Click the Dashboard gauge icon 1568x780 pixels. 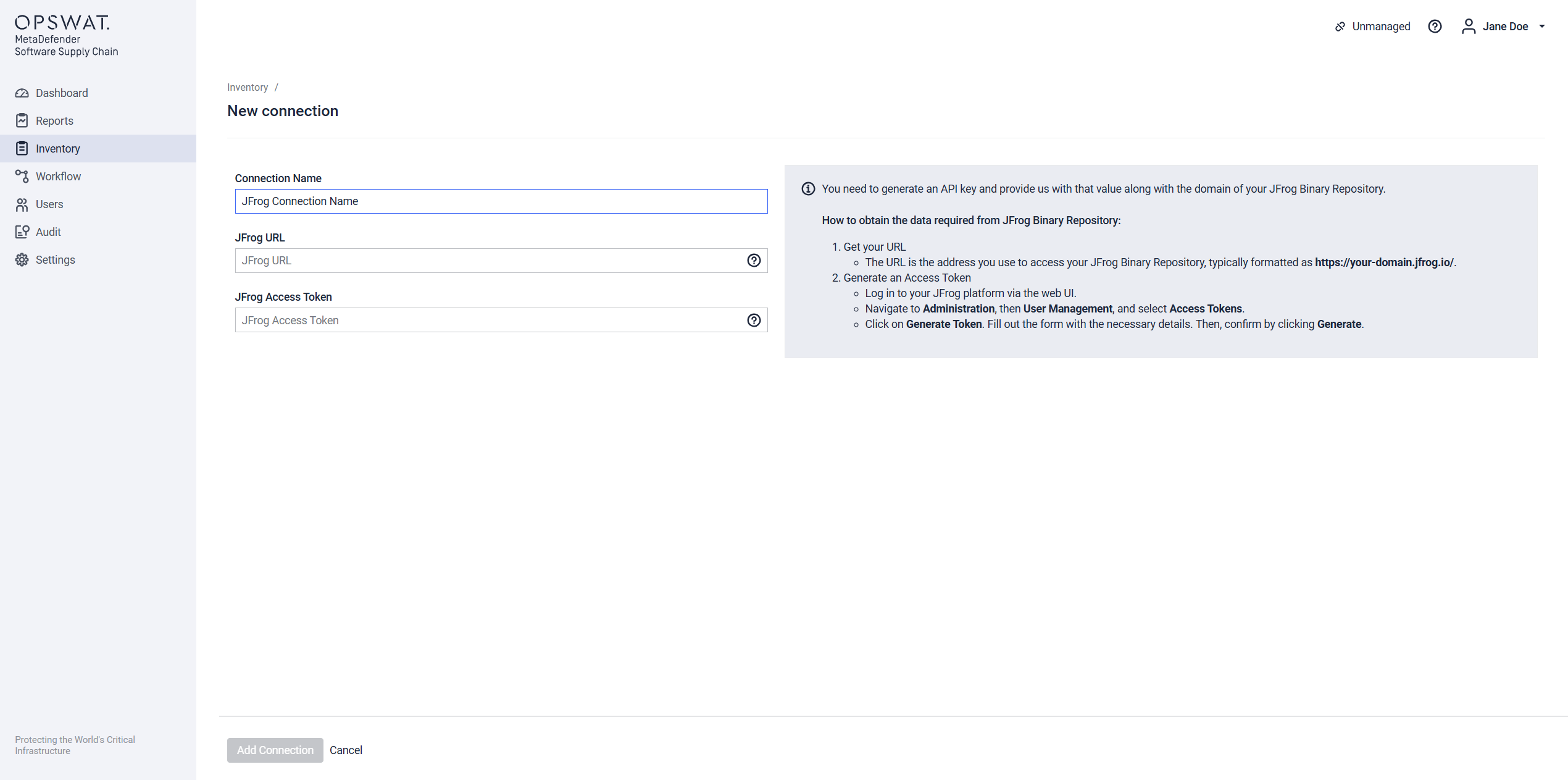[22, 93]
